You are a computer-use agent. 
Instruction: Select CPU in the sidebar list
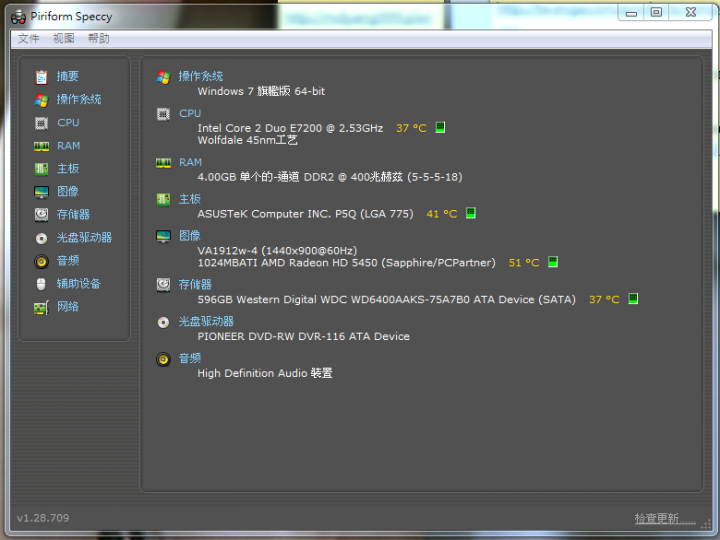pos(68,123)
